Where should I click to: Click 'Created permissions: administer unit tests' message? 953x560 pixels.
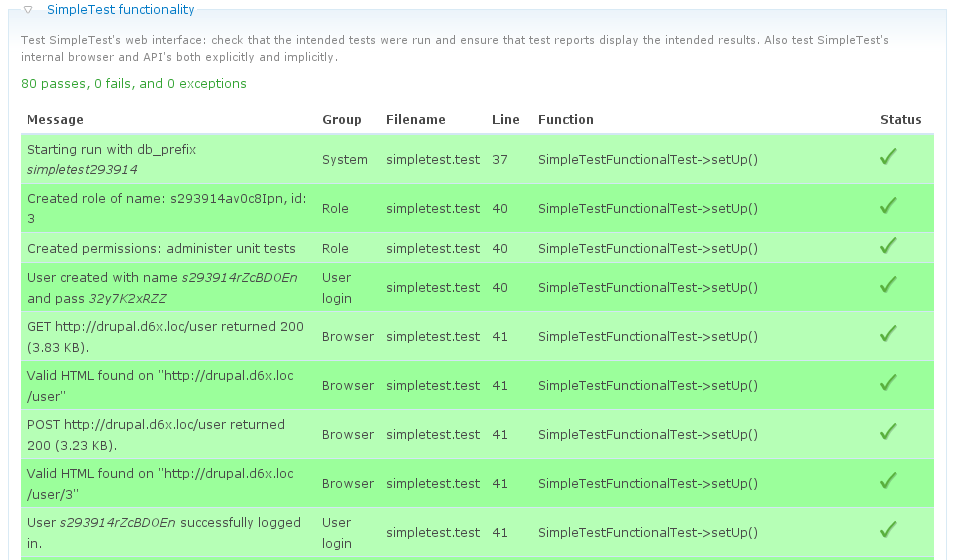(x=161, y=249)
